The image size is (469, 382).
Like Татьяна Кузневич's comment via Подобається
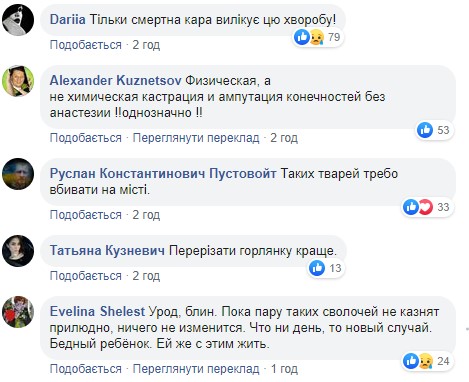click(86, 276)
